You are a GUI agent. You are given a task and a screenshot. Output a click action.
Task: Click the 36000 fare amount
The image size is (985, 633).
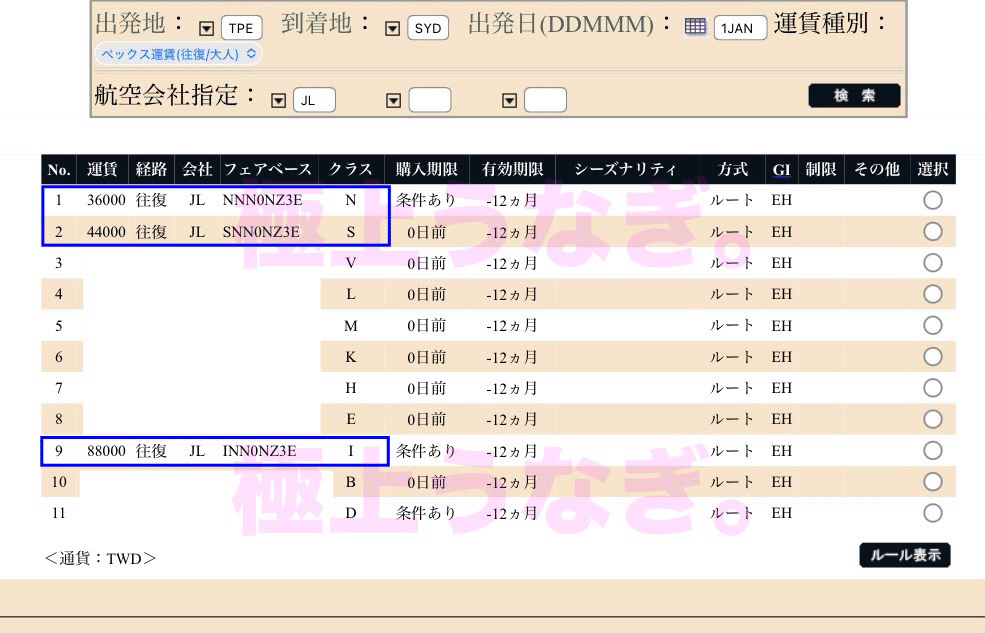point(106,200)
